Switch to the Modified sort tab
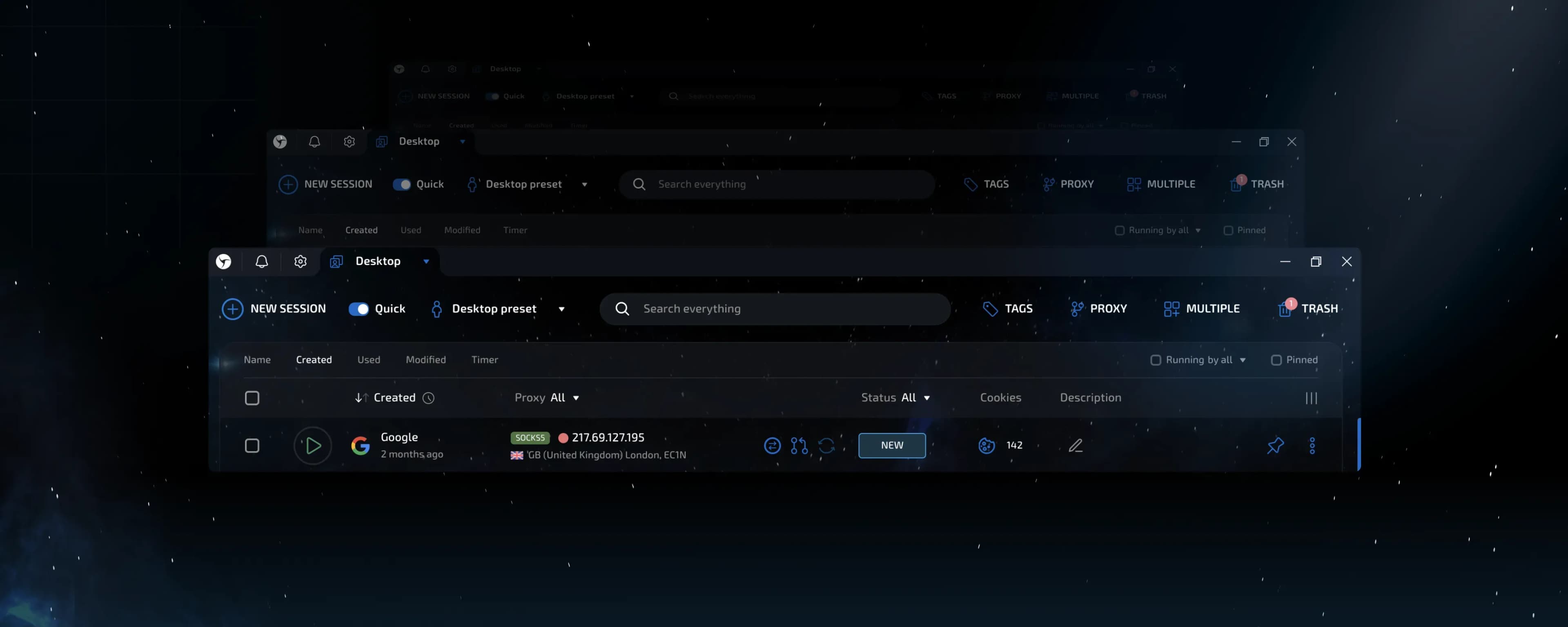This screenshot has width=1568, height=627. click(425, 360)
